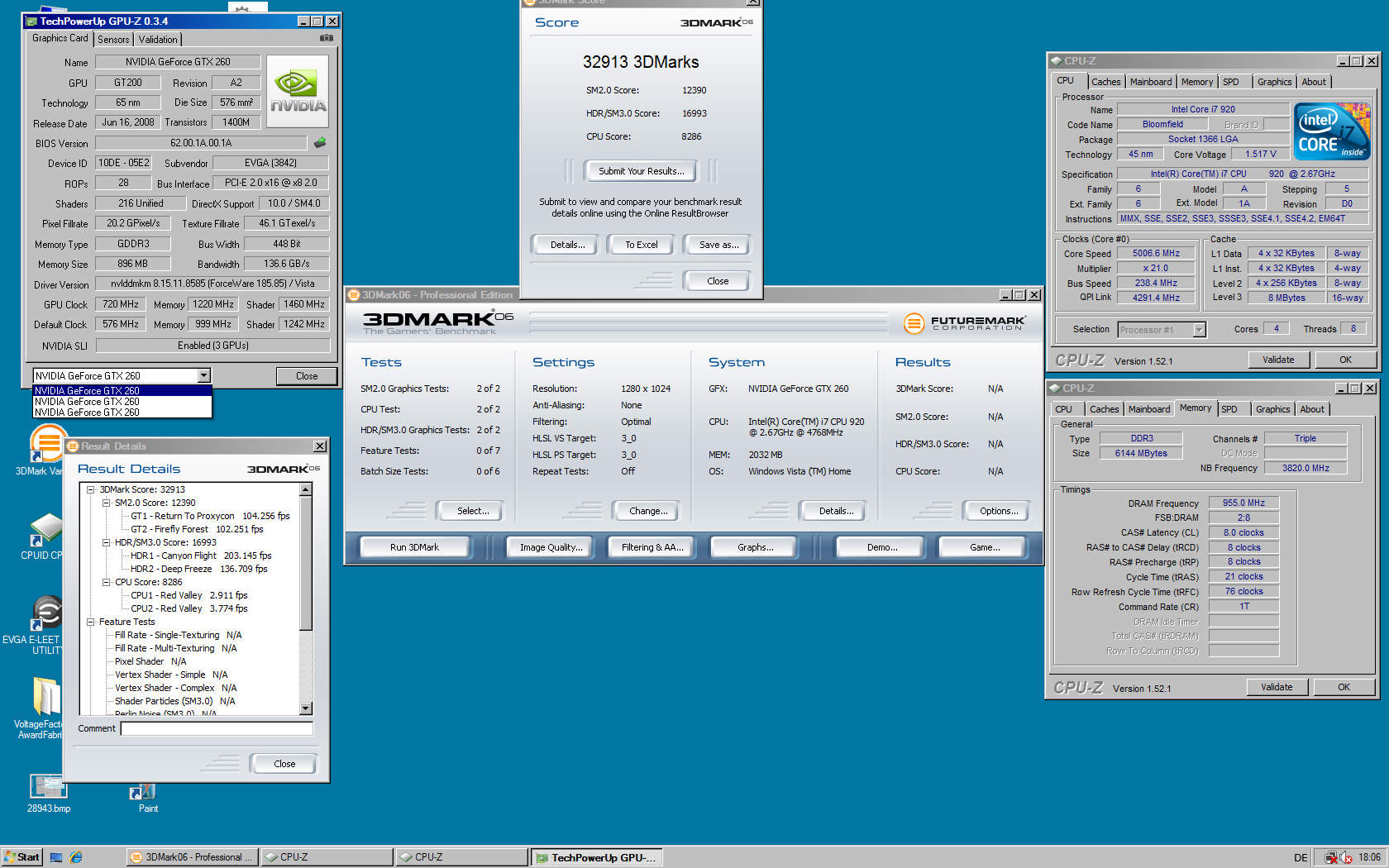Image resolution: width=1389 pixels, height=868 pixels.
Task: Click inside the Comment input field
Action: coord(217,728)
